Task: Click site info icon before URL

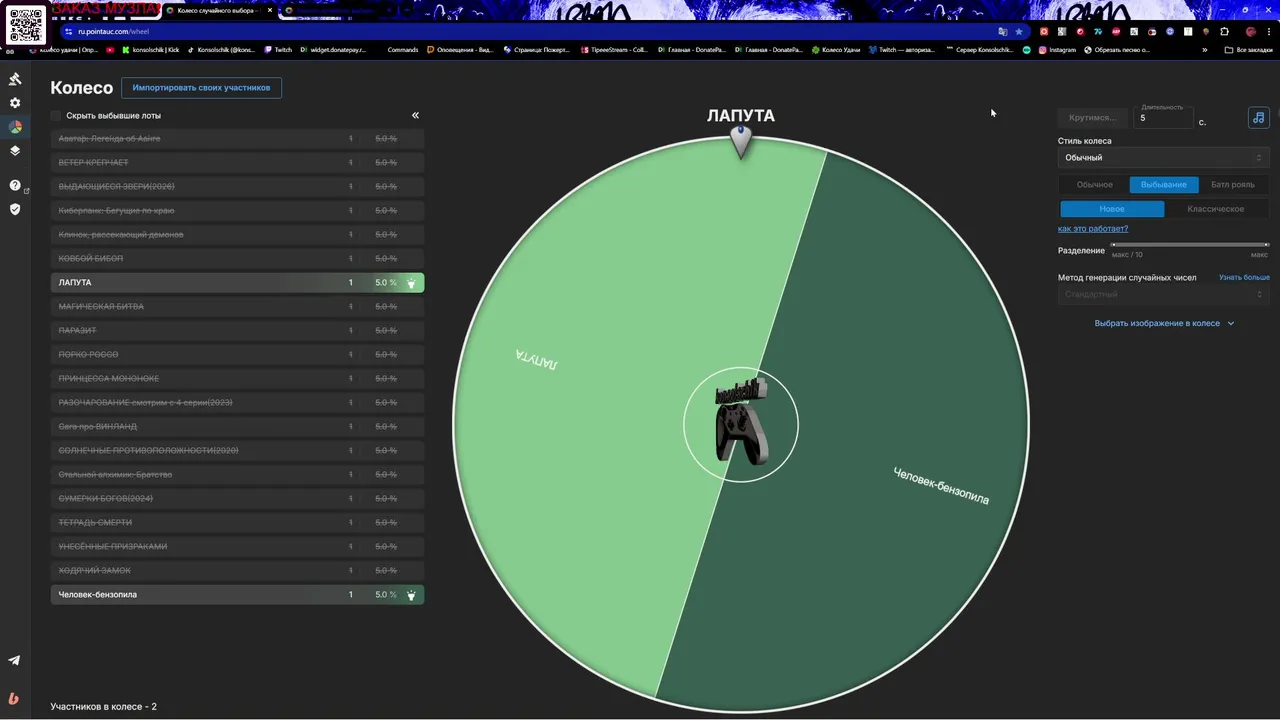Action: coord(69,31)
